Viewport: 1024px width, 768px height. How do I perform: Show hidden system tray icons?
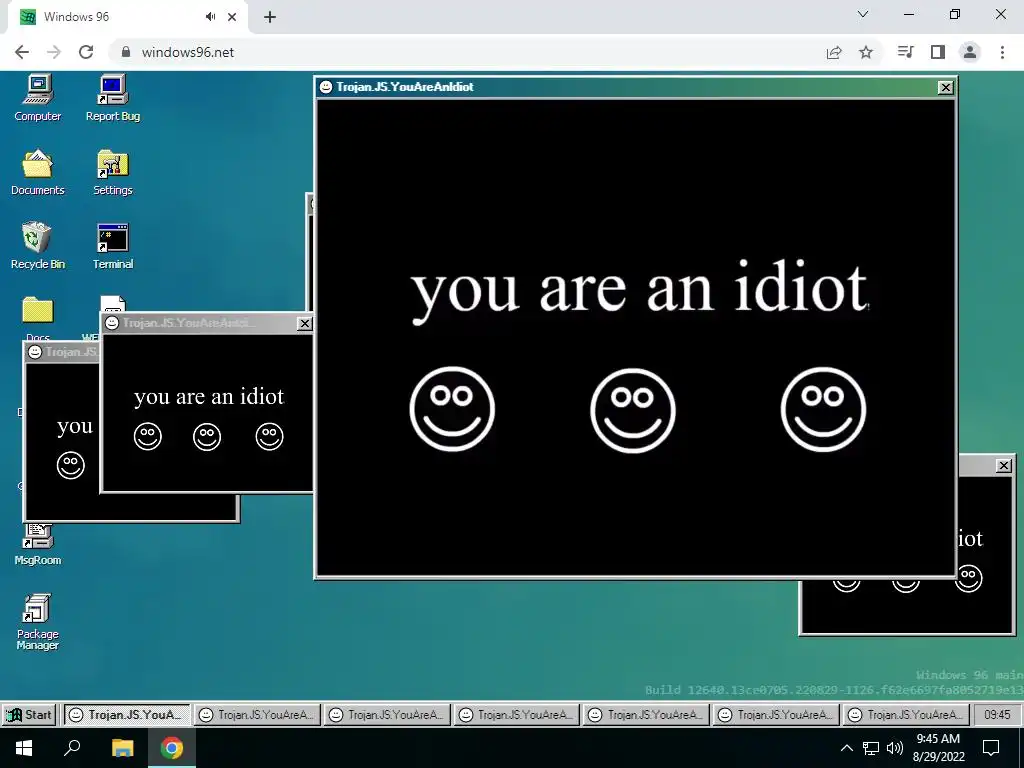click(x=846, y=748)
